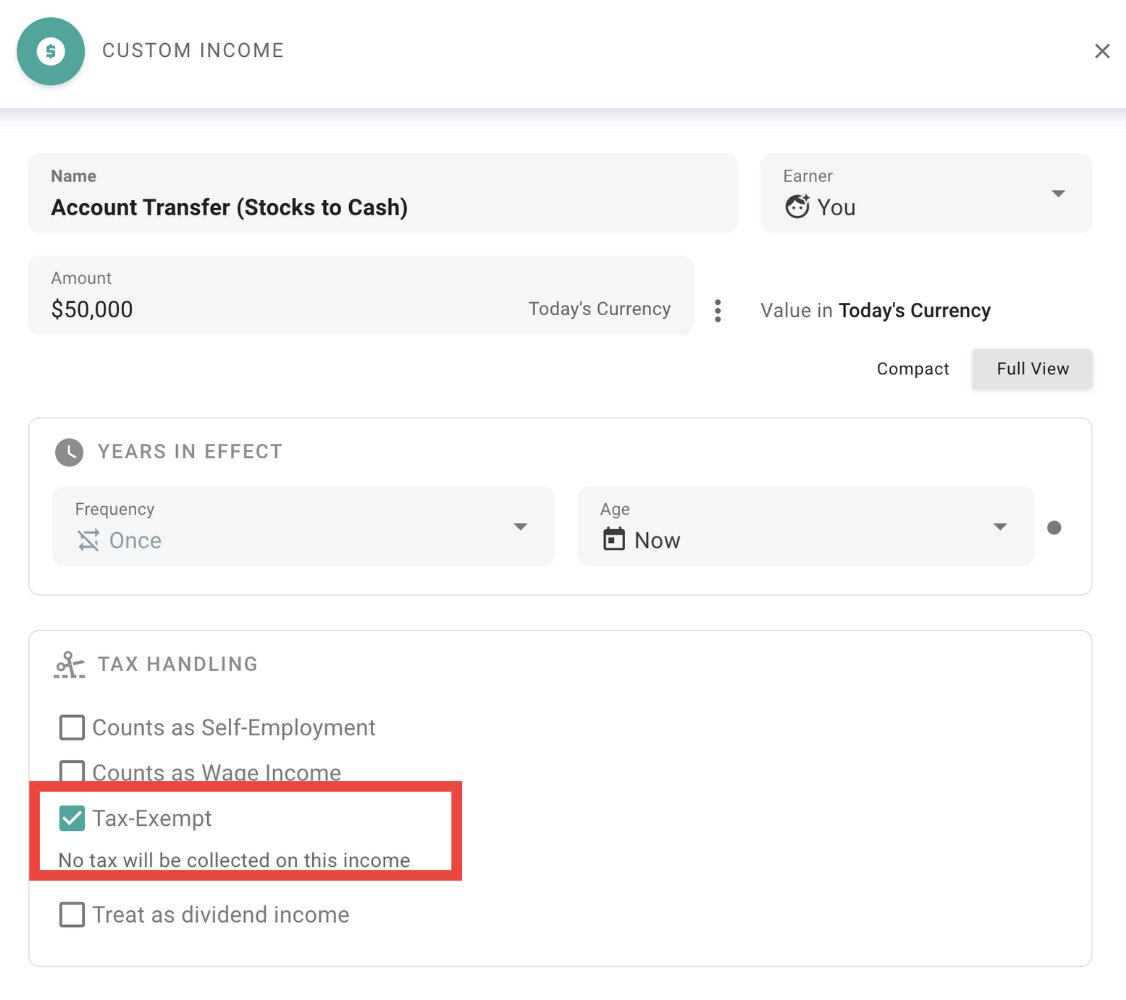
Task: Click the Today's Currency label in Amount field
Action: pyautogui.click(x=599, y=309)
